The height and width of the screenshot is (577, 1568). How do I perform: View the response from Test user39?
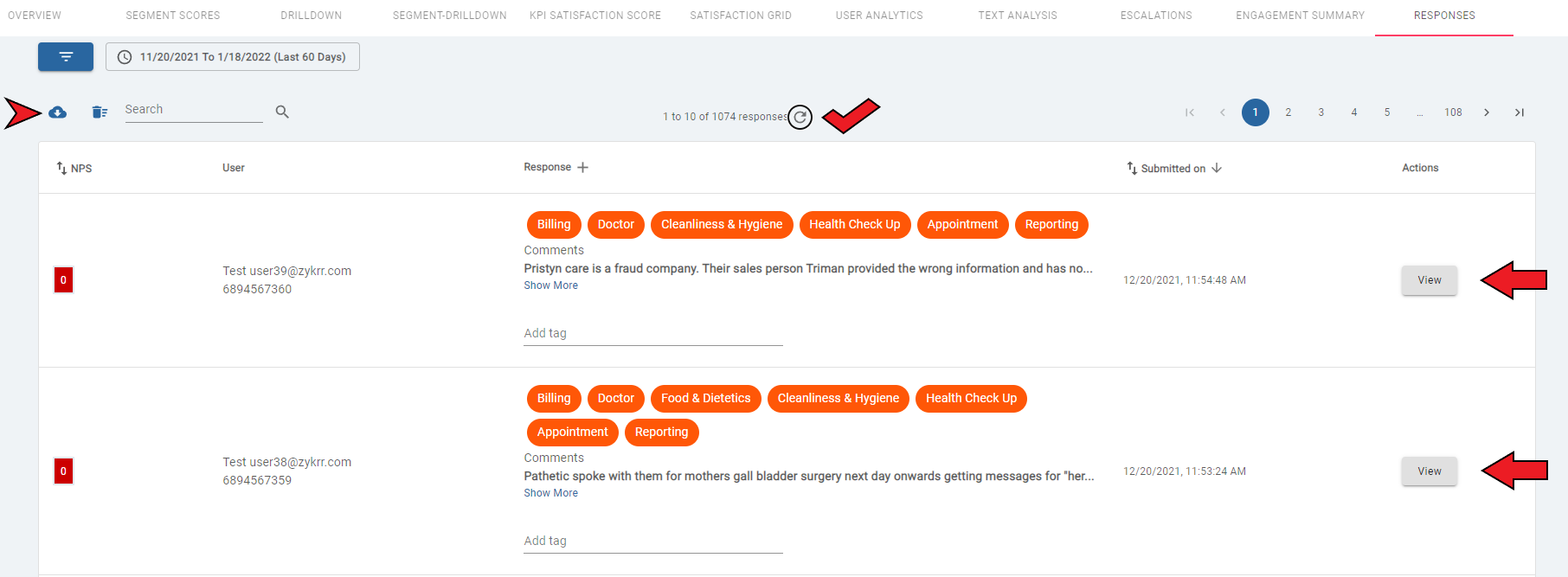1429,280
